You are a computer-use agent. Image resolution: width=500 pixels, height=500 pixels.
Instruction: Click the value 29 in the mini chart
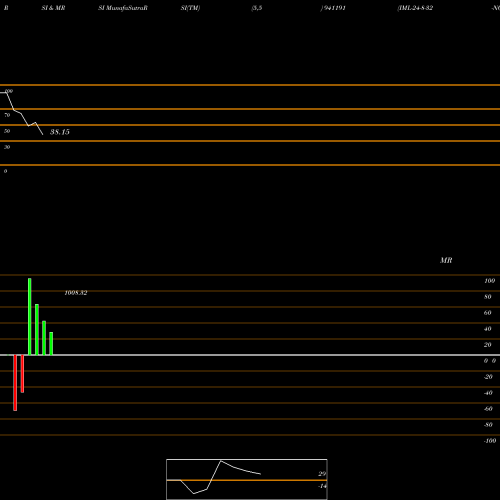322,474
